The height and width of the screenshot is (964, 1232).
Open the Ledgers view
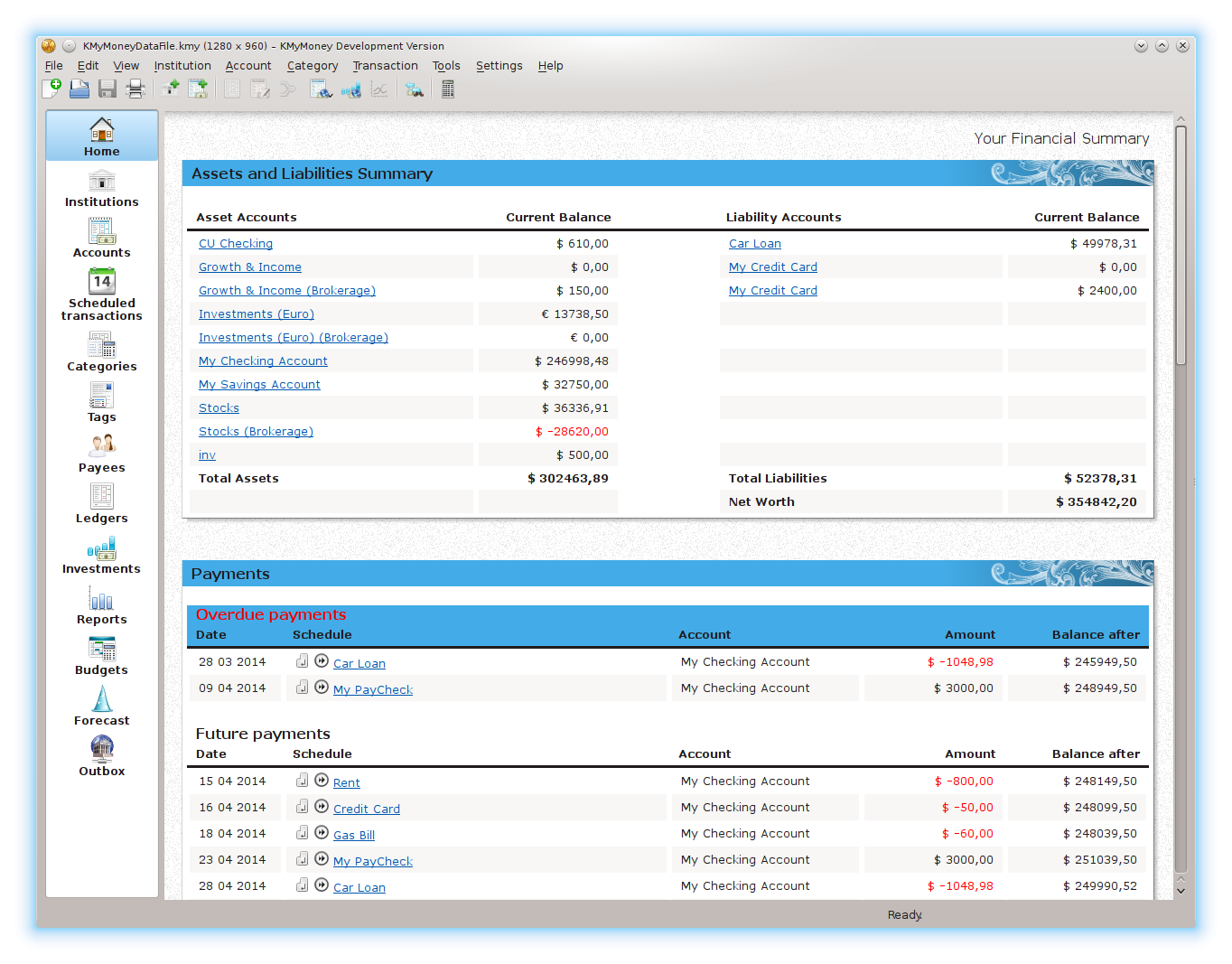click(x=101, y=506)
